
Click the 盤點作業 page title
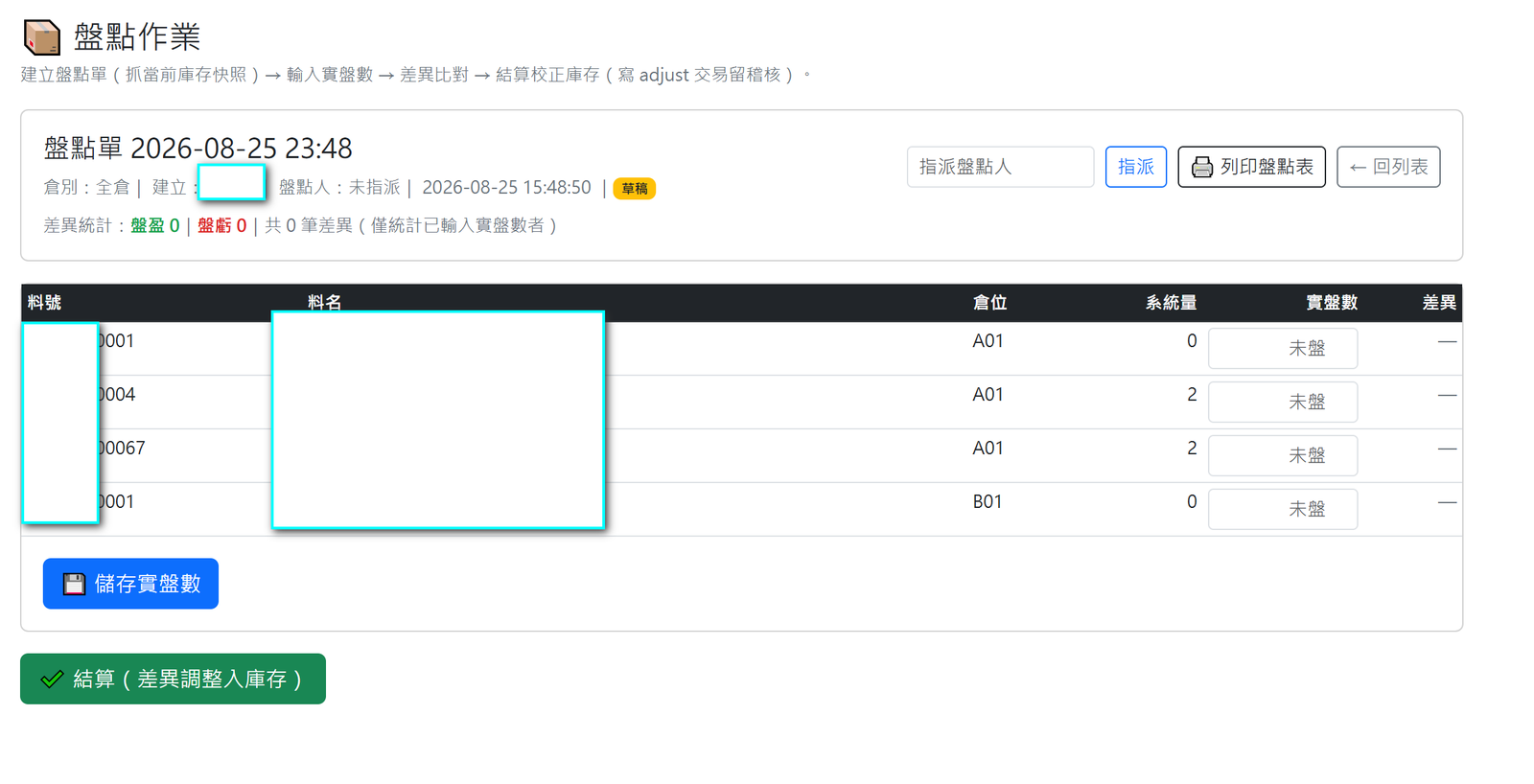137,37
